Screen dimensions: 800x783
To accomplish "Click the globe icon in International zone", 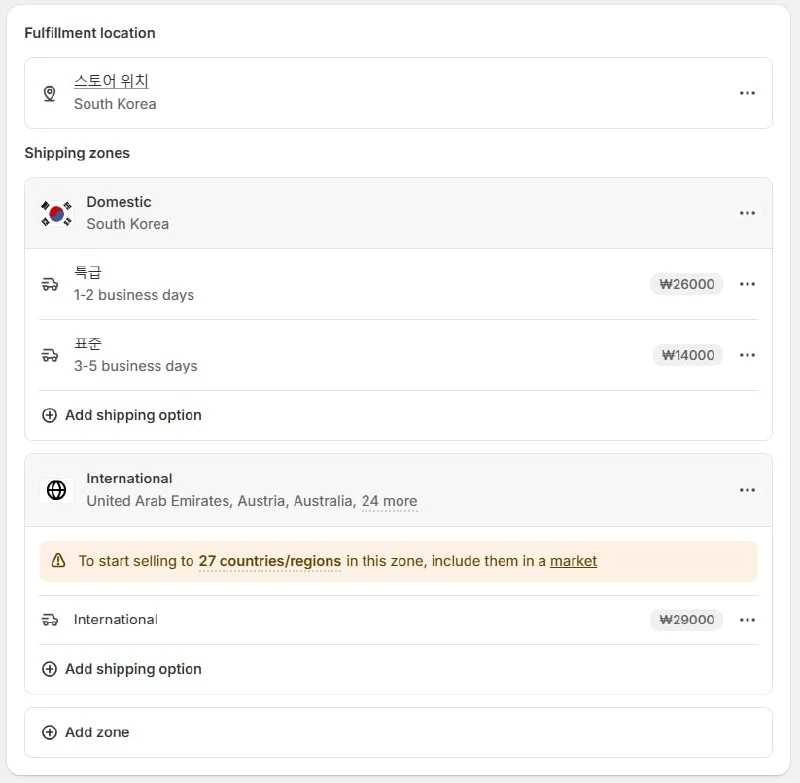I will pyautogui.click(x=56, y=490).
